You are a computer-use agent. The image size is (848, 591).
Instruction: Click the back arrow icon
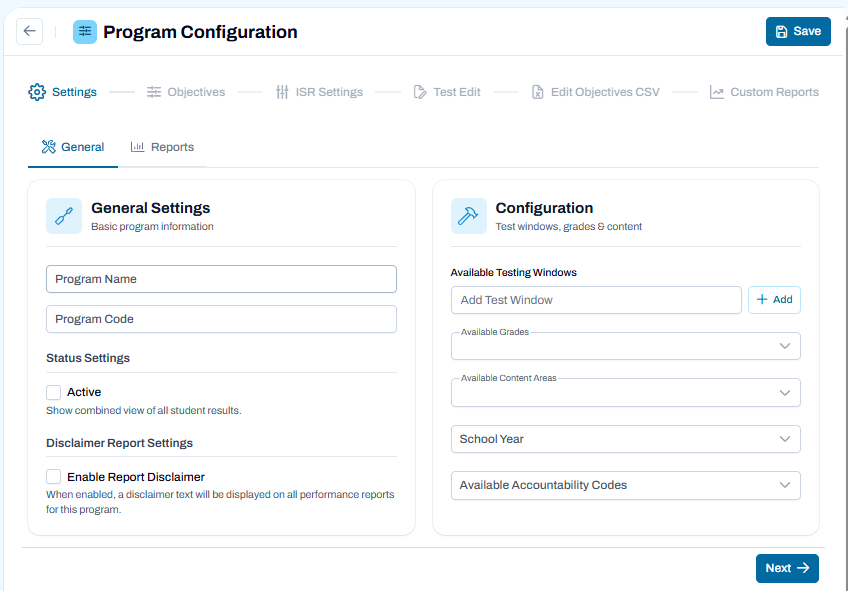(x=29, y=31)
